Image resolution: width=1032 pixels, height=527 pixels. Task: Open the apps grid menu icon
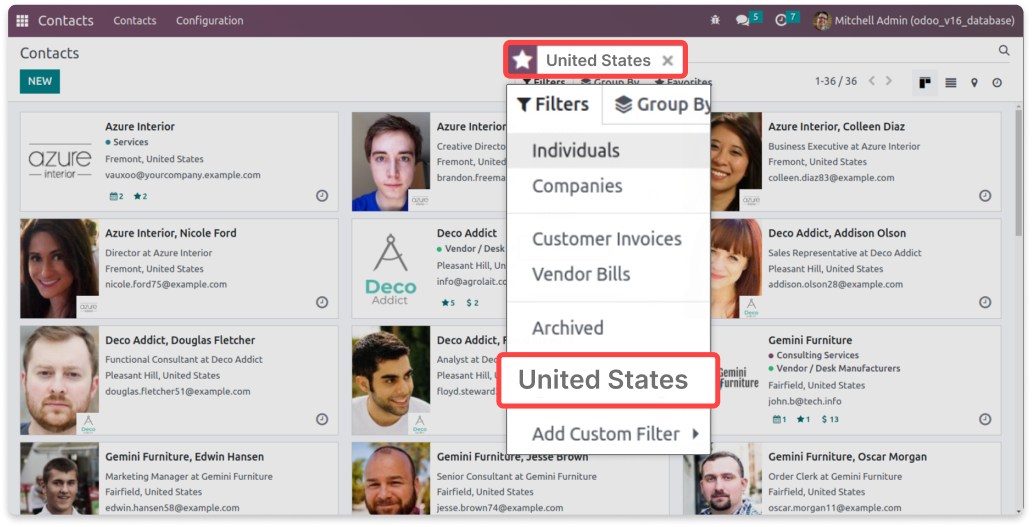[22, 20]
